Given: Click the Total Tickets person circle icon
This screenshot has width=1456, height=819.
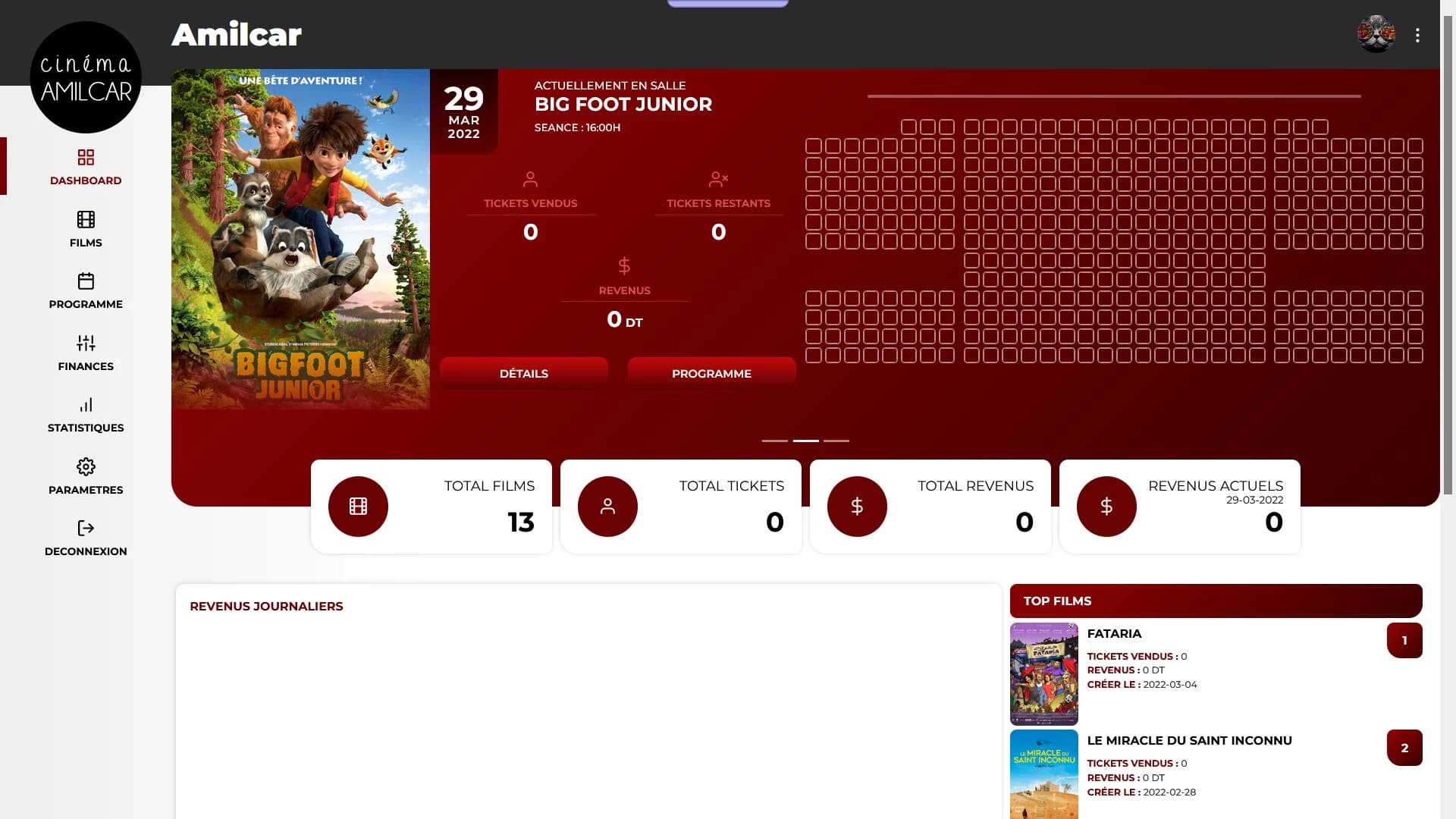Looking at the screenshot, I should [x=607, y=506].
